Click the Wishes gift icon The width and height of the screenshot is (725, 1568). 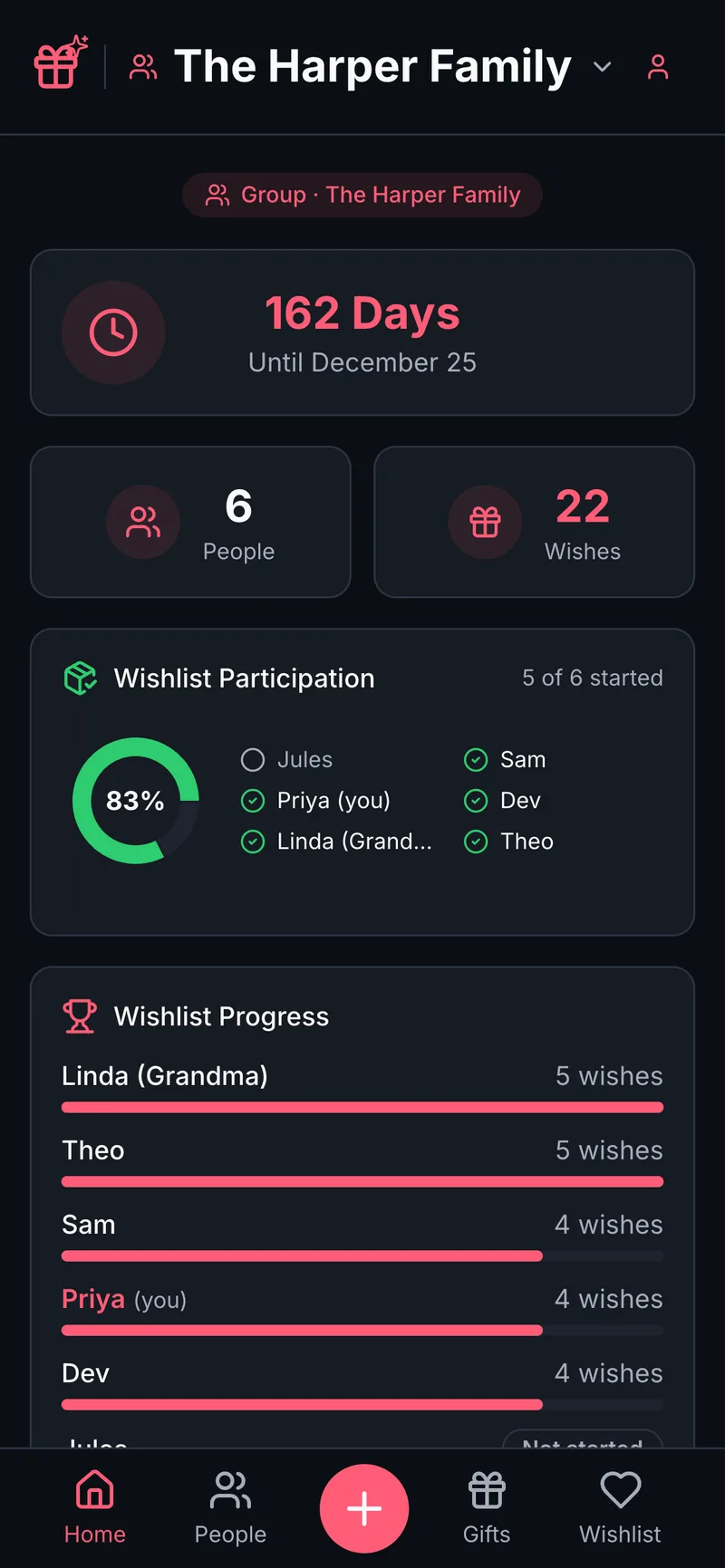tap(485, 522)
